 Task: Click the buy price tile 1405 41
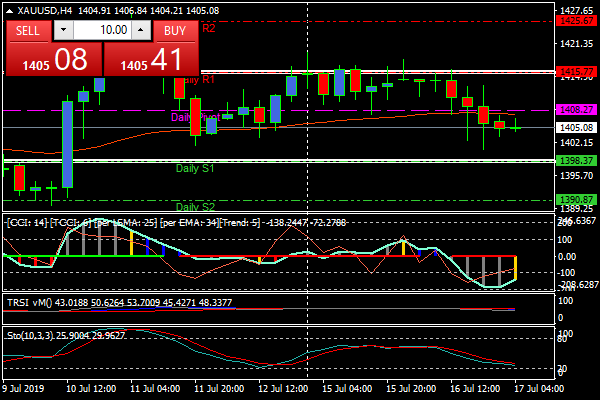tap(151, 60)
